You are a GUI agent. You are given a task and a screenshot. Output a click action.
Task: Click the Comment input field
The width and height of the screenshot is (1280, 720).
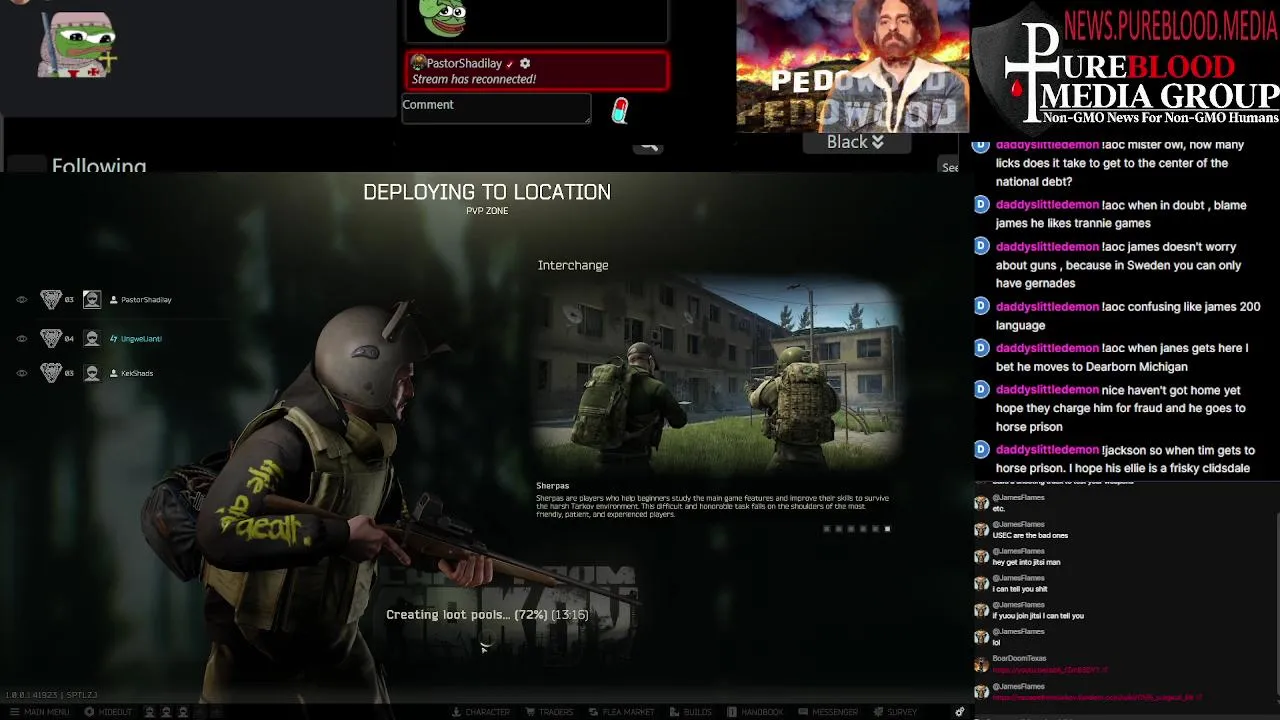tap(496, 109)
